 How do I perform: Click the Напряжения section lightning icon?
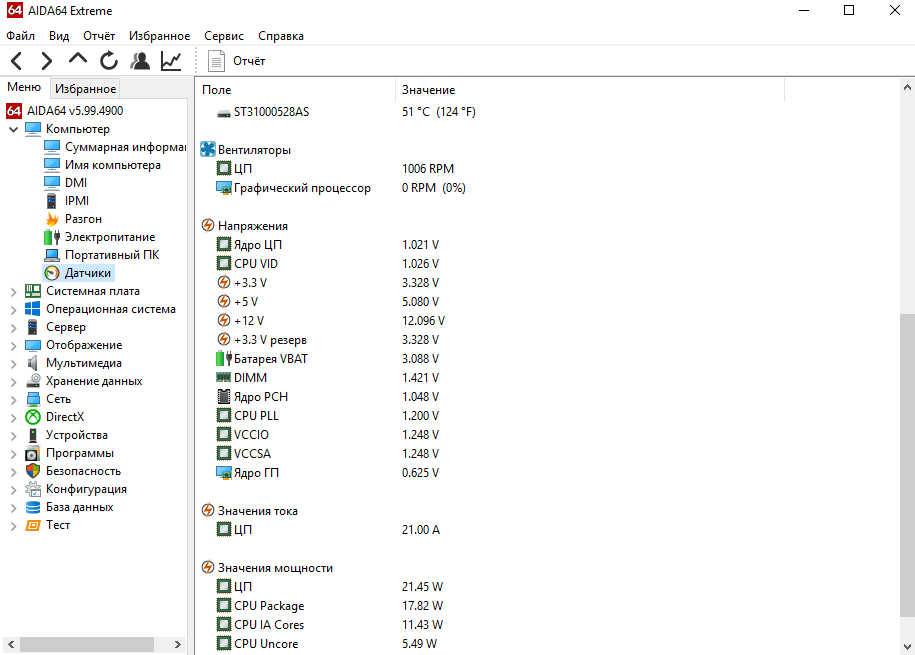coord(208,225)
